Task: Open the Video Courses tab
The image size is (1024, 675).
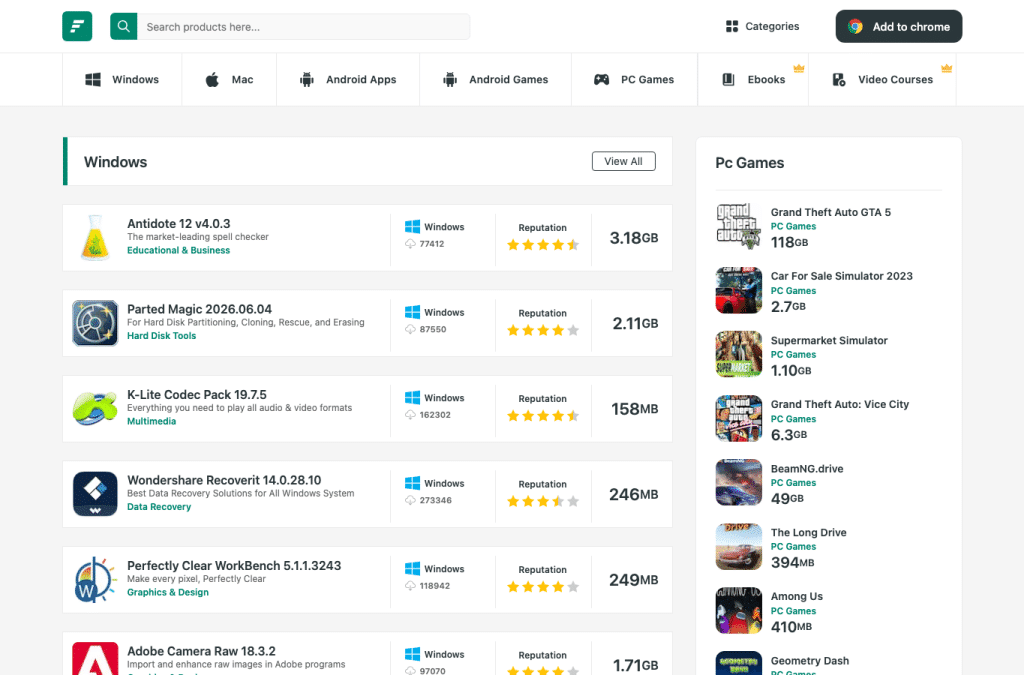Action: [882, 80]
